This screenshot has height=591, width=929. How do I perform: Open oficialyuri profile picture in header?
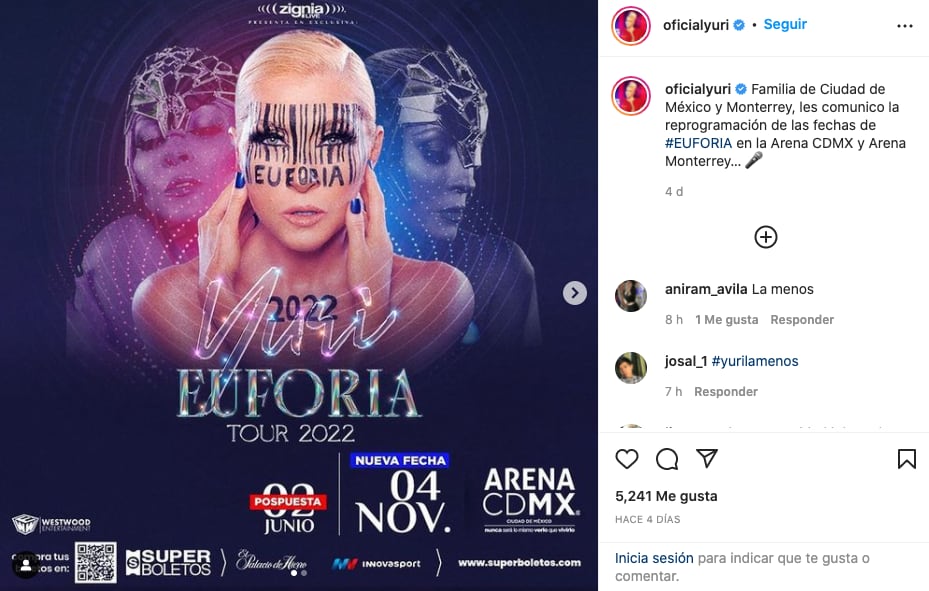[630, 25]
